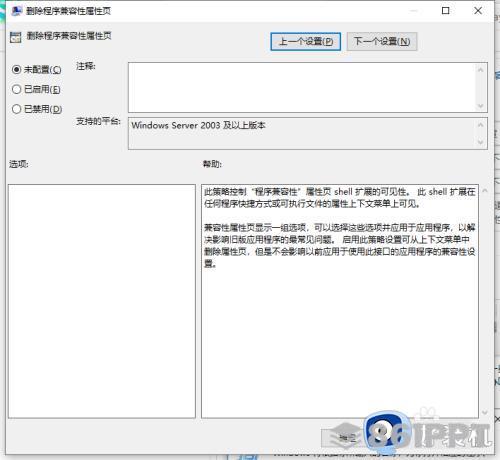500x460 pixels.
Task: Select the 未配置 radio button
Action: click(x=16, y=69)
